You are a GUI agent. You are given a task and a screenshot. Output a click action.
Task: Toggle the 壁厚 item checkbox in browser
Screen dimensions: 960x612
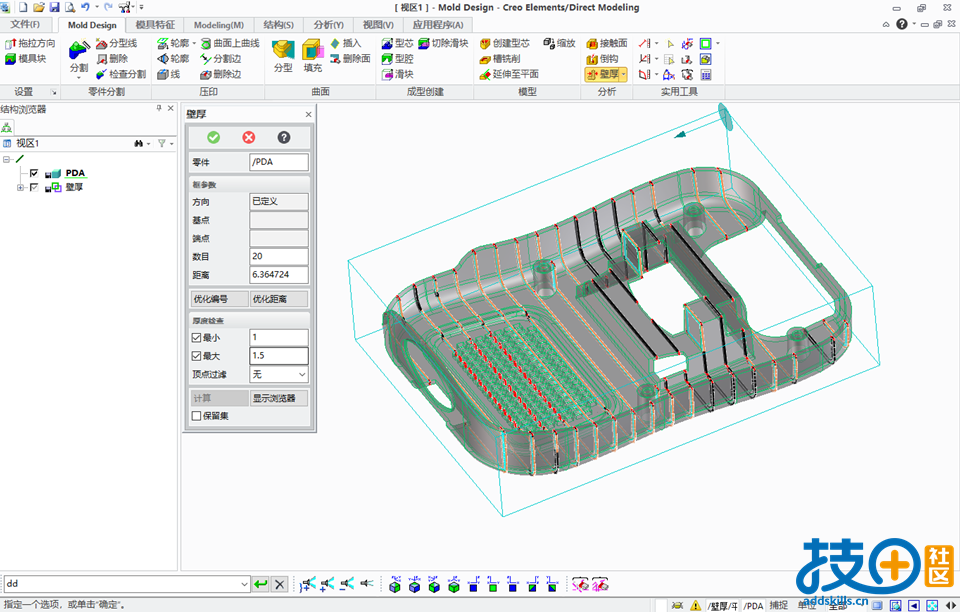pyautogui.click(x=34, y=187)
